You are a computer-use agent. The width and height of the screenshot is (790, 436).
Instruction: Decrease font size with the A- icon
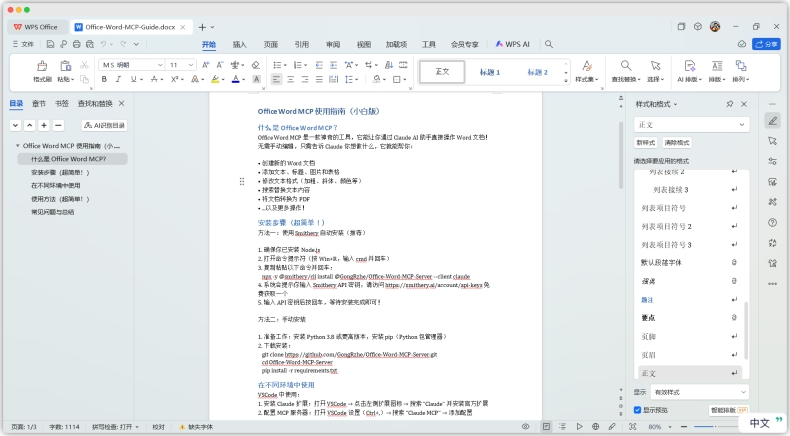coord(220,65)
